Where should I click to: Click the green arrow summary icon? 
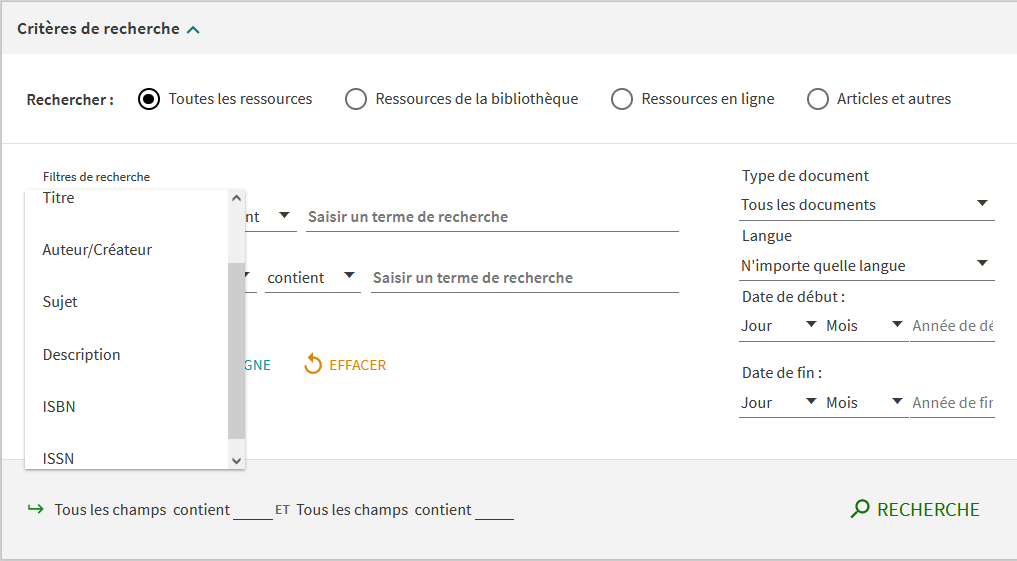(x=36, y=509)
